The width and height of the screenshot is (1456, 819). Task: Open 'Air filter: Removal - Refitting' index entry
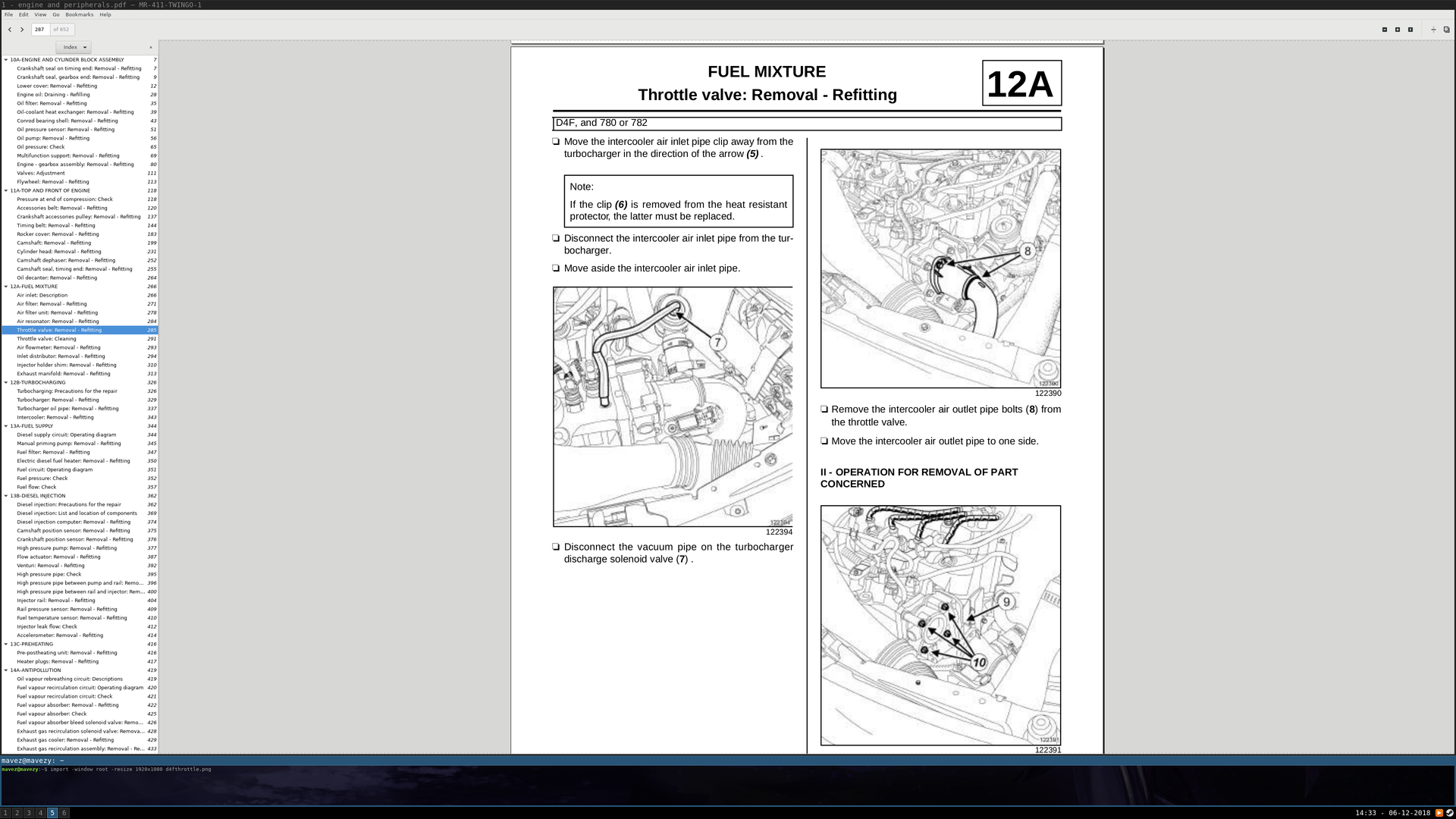tap(80, 304)
